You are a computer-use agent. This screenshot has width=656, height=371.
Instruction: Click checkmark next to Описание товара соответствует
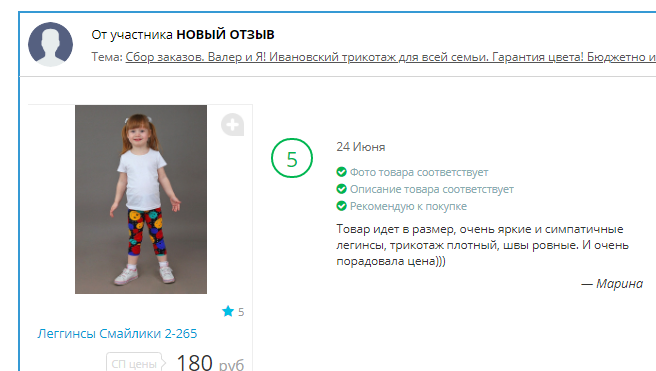point(341,189)
